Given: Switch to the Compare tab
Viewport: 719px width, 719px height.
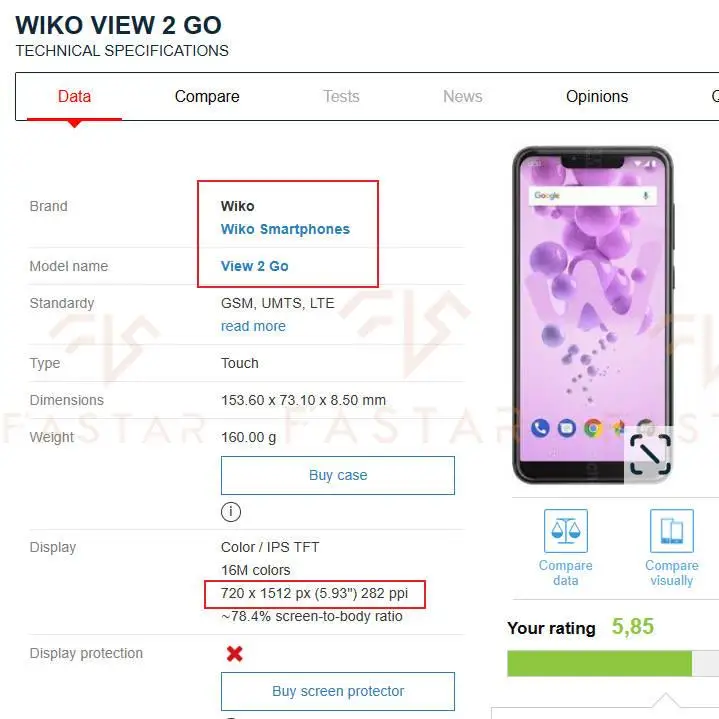Looking at the screenshot, I should [x=207, y=96].
